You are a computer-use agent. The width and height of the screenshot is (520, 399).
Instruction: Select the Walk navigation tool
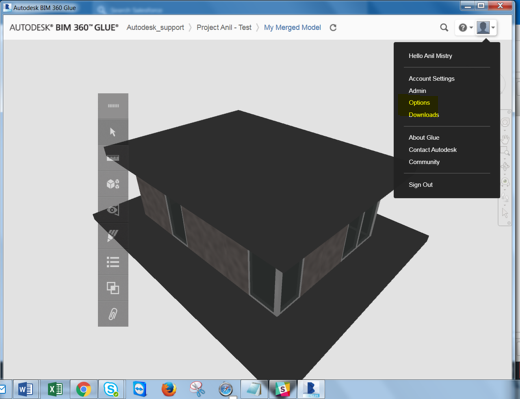pyautogui.click(x=505, y=198)
